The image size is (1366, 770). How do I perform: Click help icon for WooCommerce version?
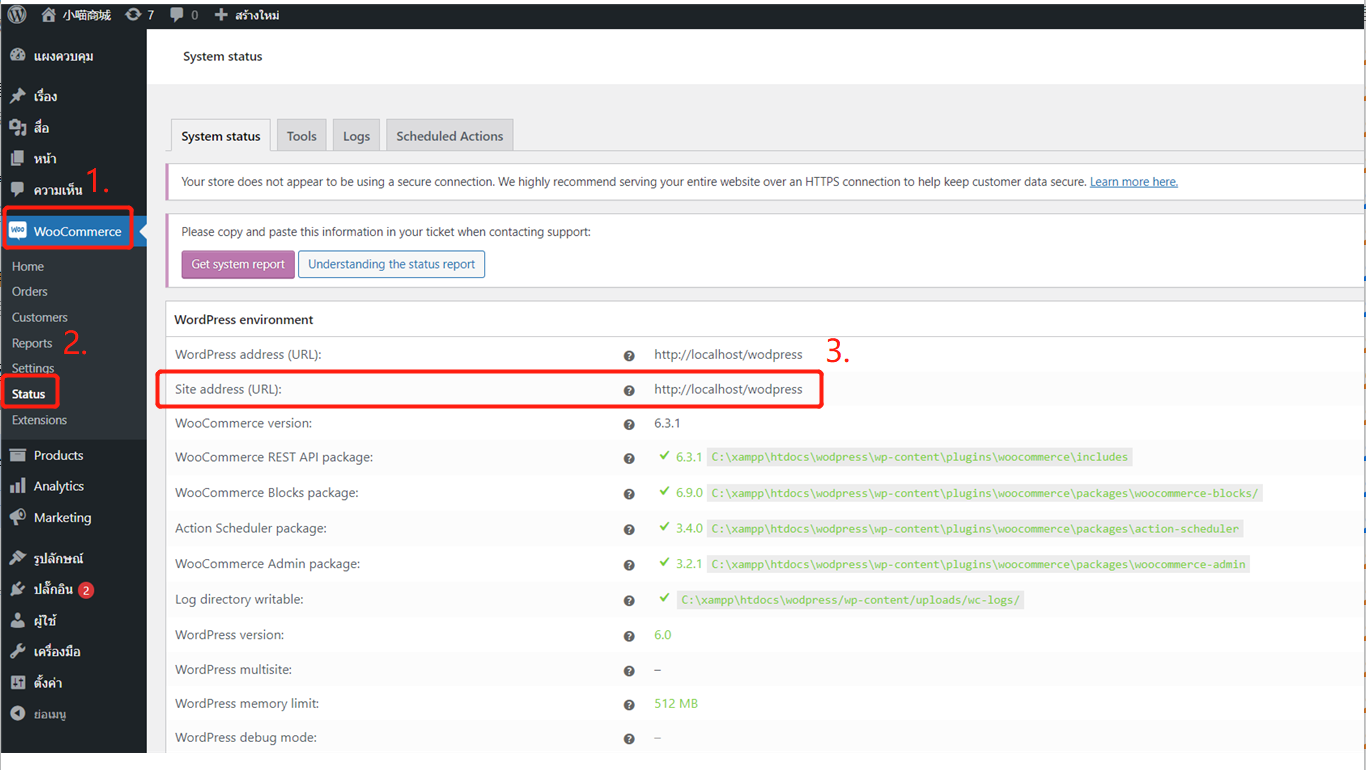629,425
